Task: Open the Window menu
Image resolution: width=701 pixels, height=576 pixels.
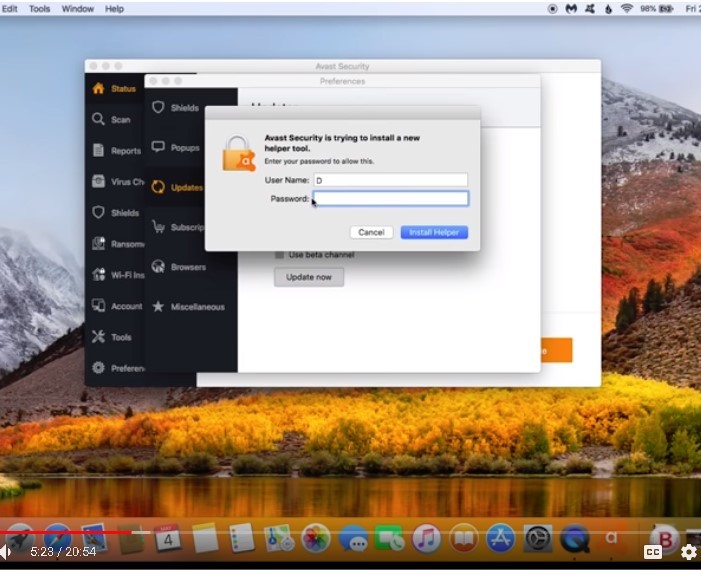Action: coord(77,8)
